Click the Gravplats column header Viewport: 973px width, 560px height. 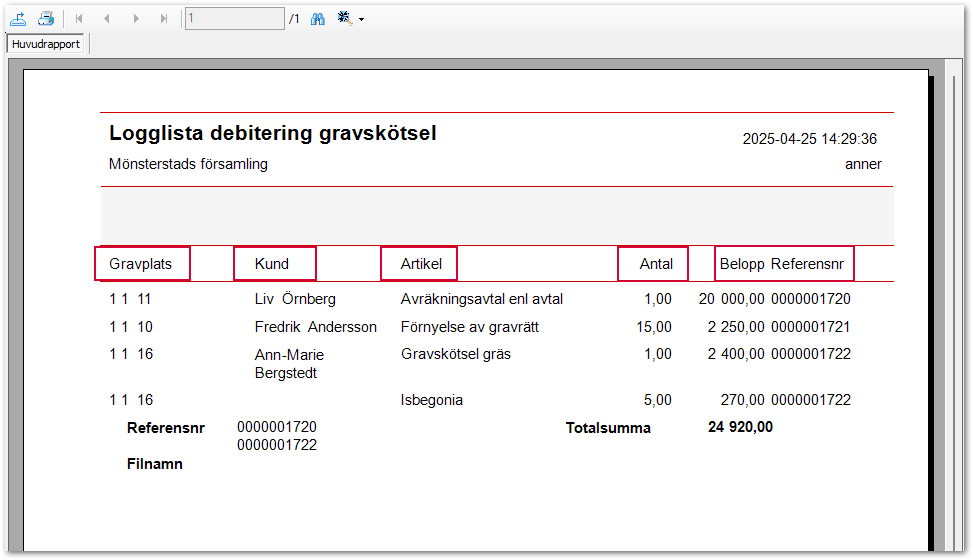(x=141, y=264)
